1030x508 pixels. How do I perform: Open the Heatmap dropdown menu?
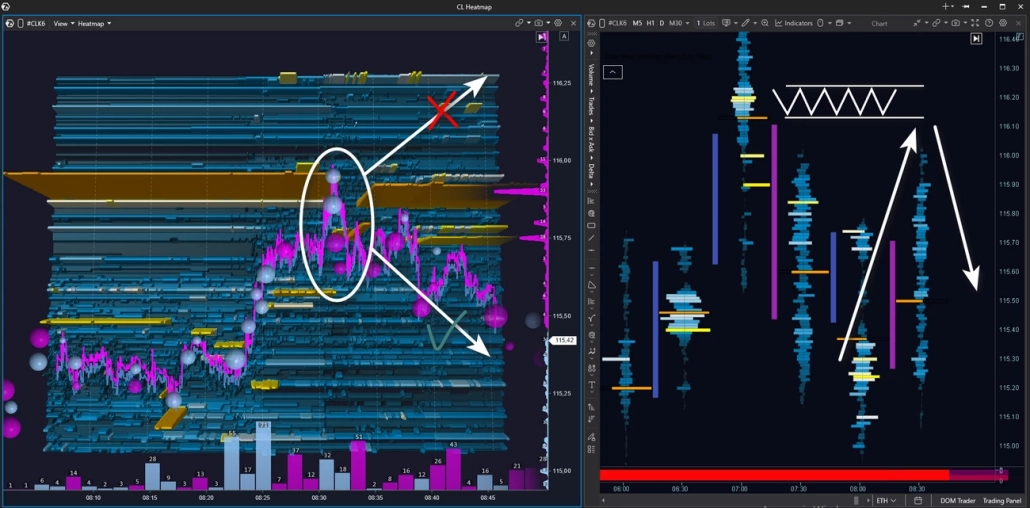[x=95, y=23]
